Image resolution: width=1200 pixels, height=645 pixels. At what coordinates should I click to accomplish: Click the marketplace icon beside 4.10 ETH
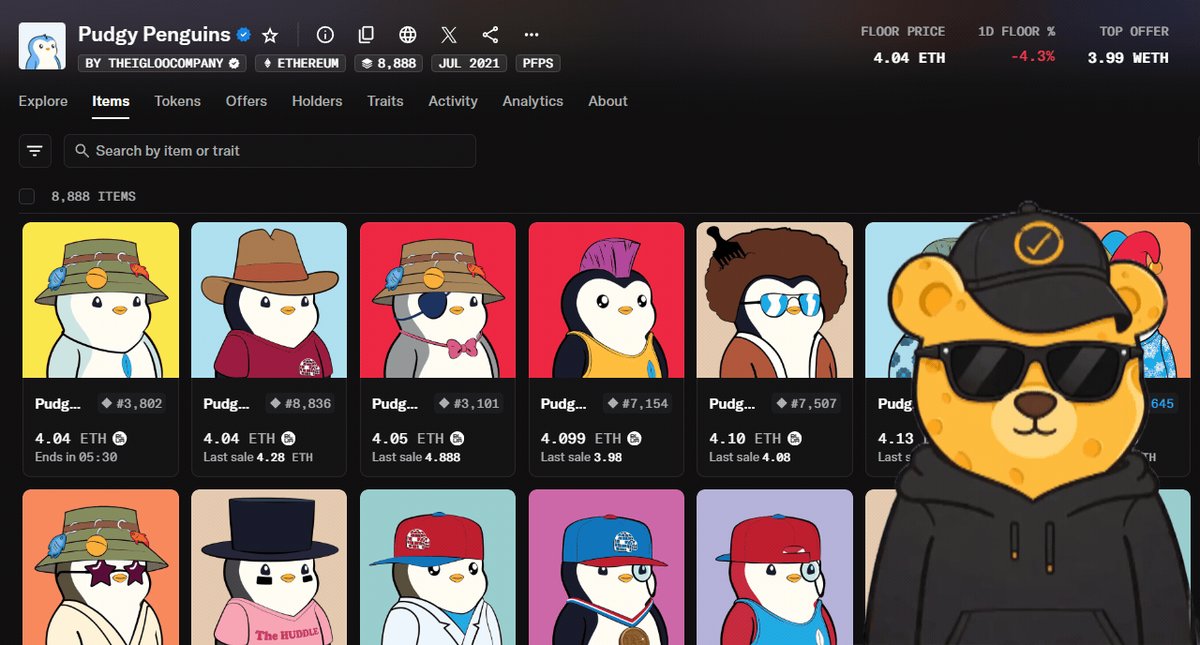pos(795,438)
